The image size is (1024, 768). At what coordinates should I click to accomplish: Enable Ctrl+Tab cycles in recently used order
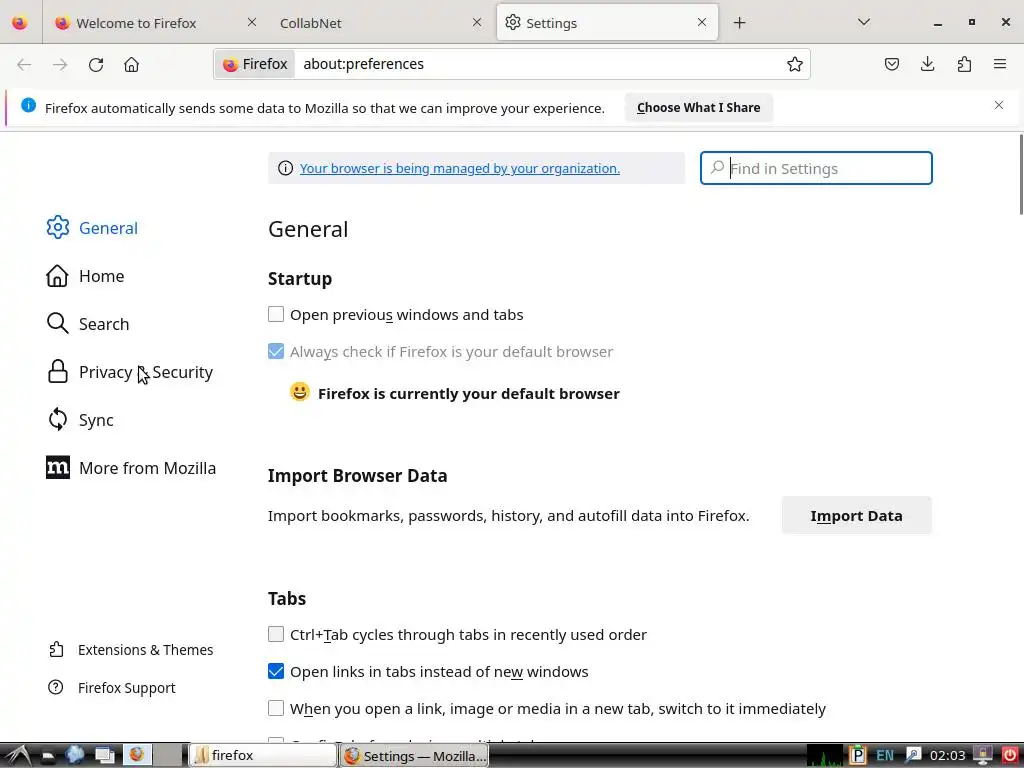pyautogui.click(x=276, y=634)
